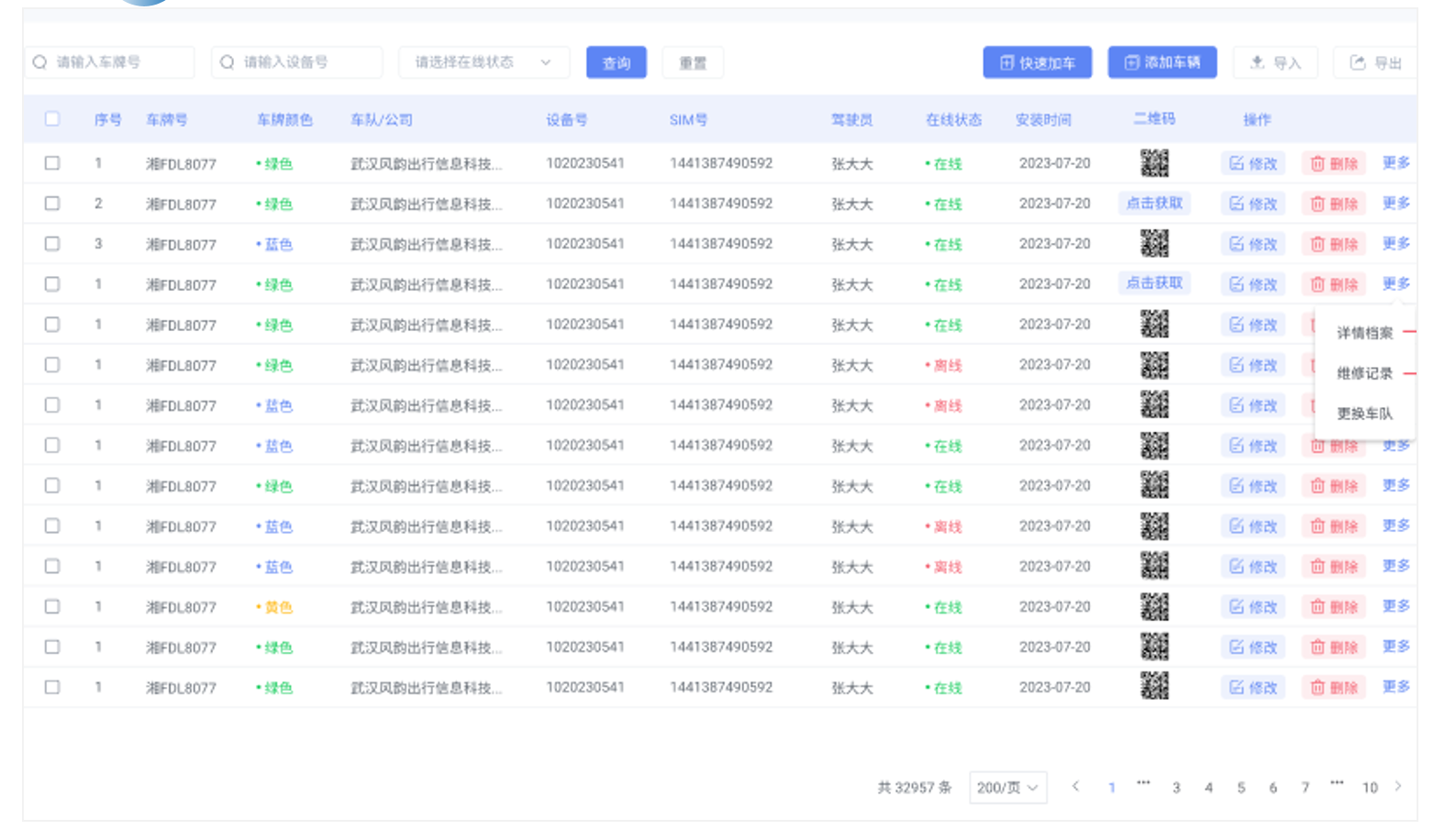Click the 在线状态 column header

click(x=953, y=119)
